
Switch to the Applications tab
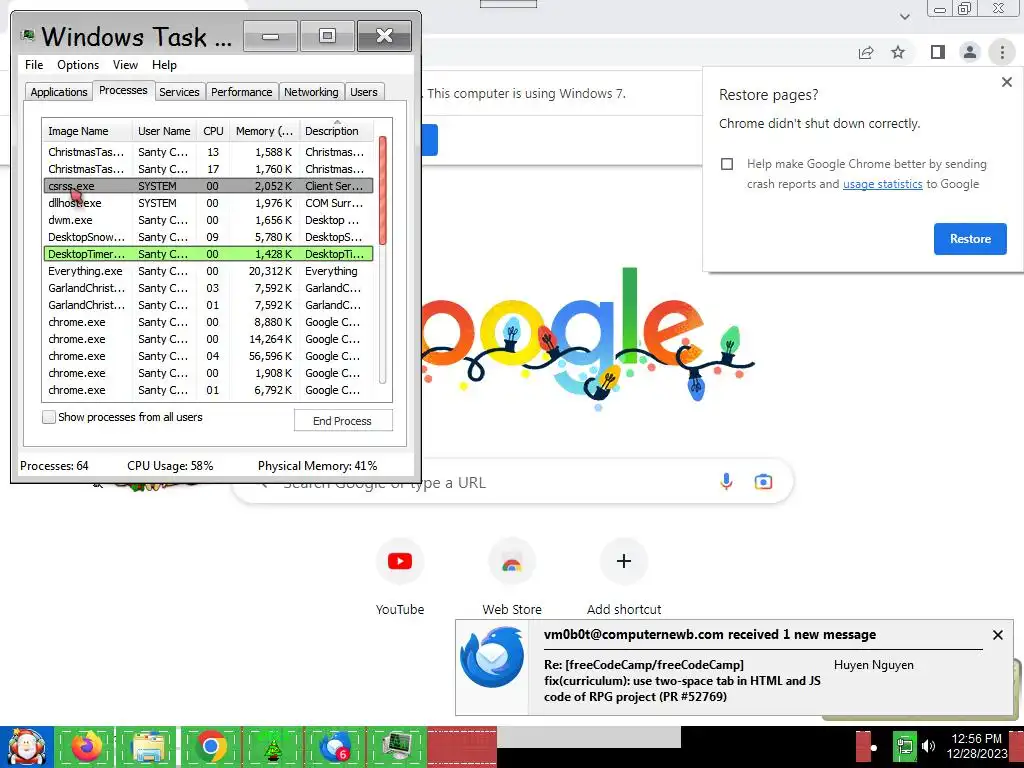point(59,92)
